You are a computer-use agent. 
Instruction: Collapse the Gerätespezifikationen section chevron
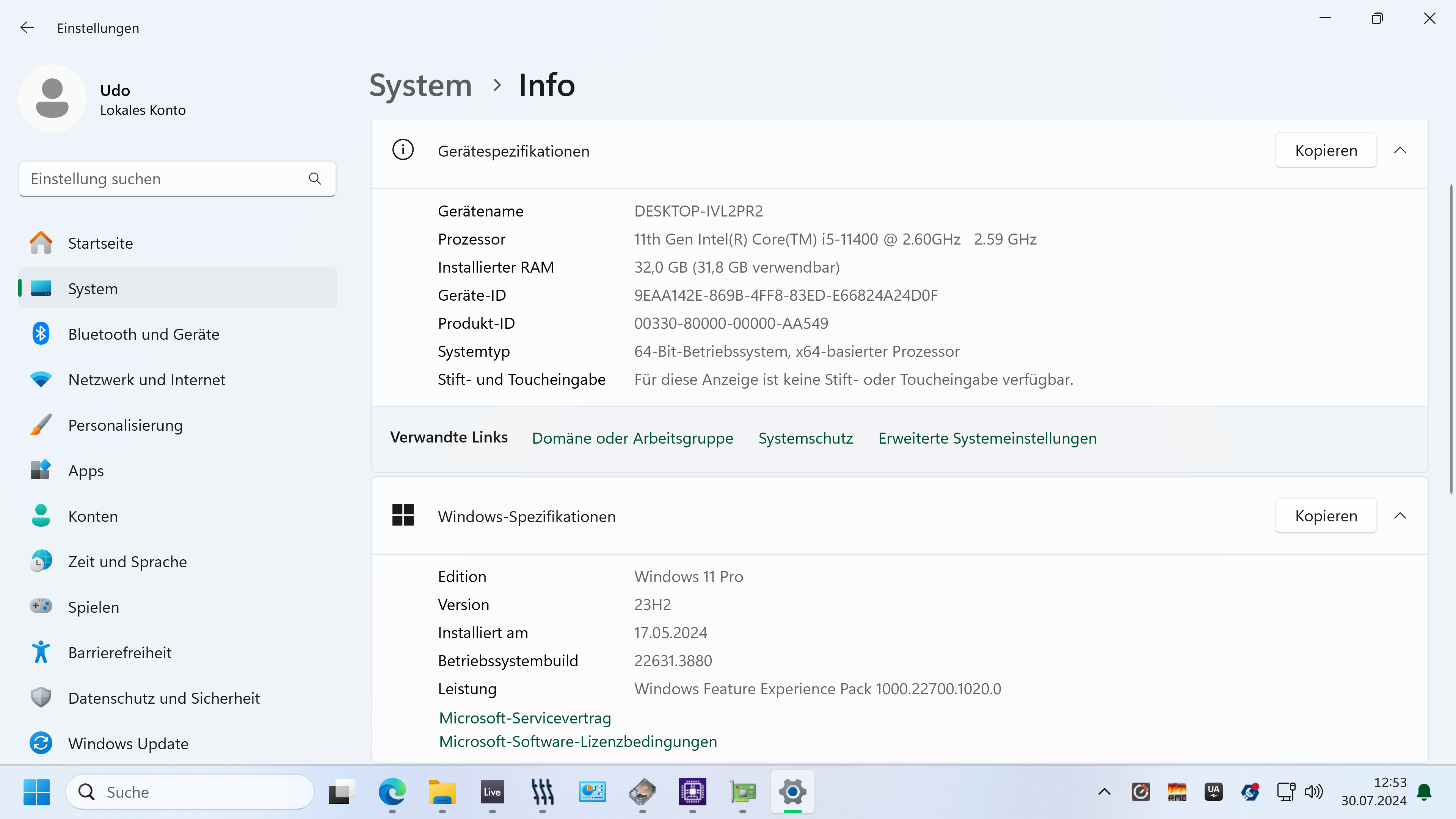point(1400,151)
